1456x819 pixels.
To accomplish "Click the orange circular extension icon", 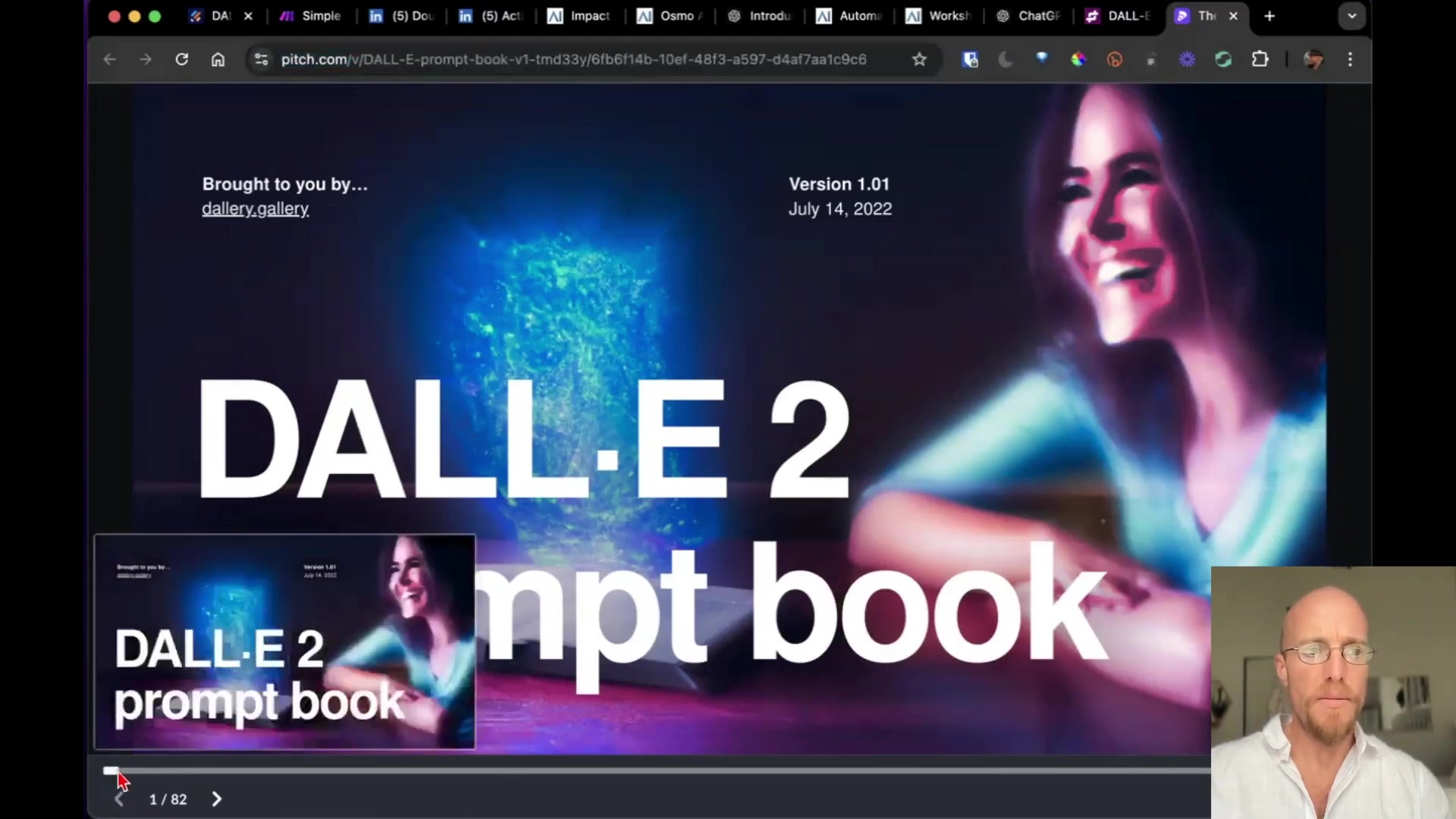I will coord(1115,59).
